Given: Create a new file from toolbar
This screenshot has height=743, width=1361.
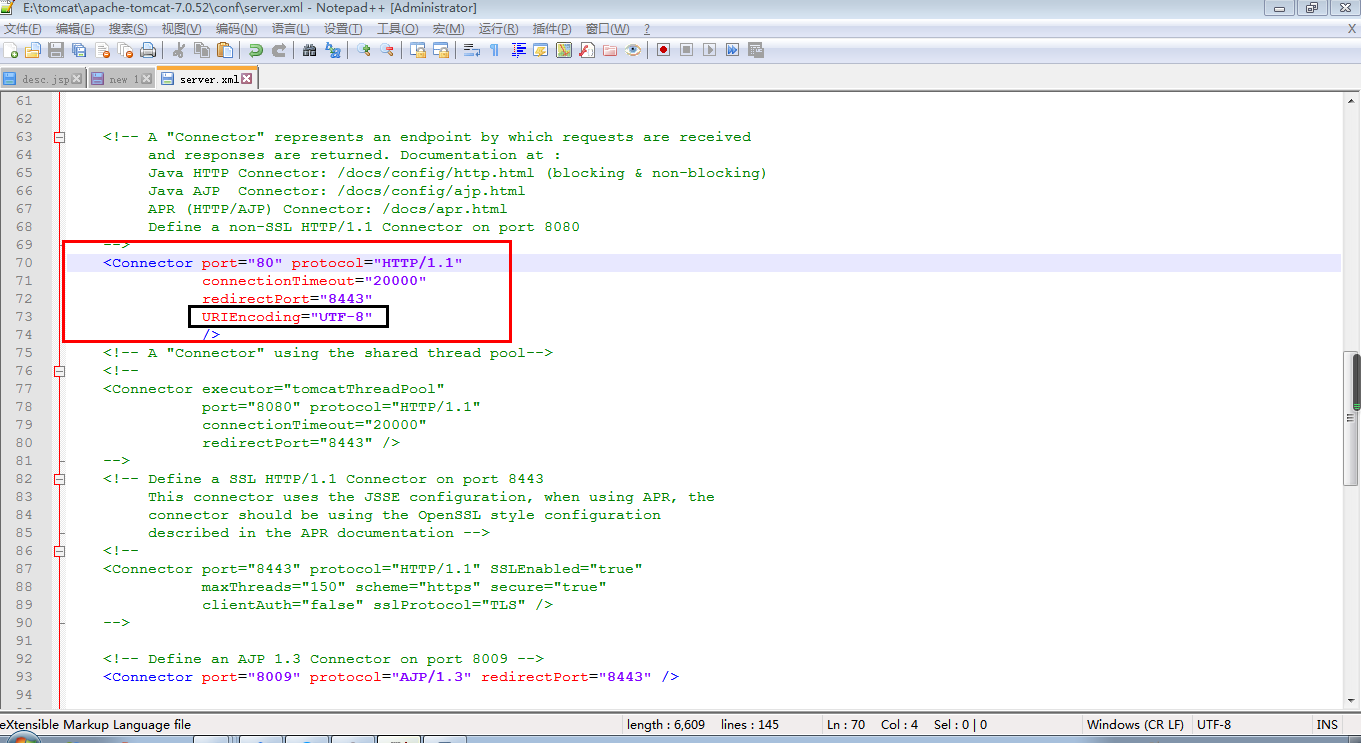Looking at the screenshot, I should [10, 50].
